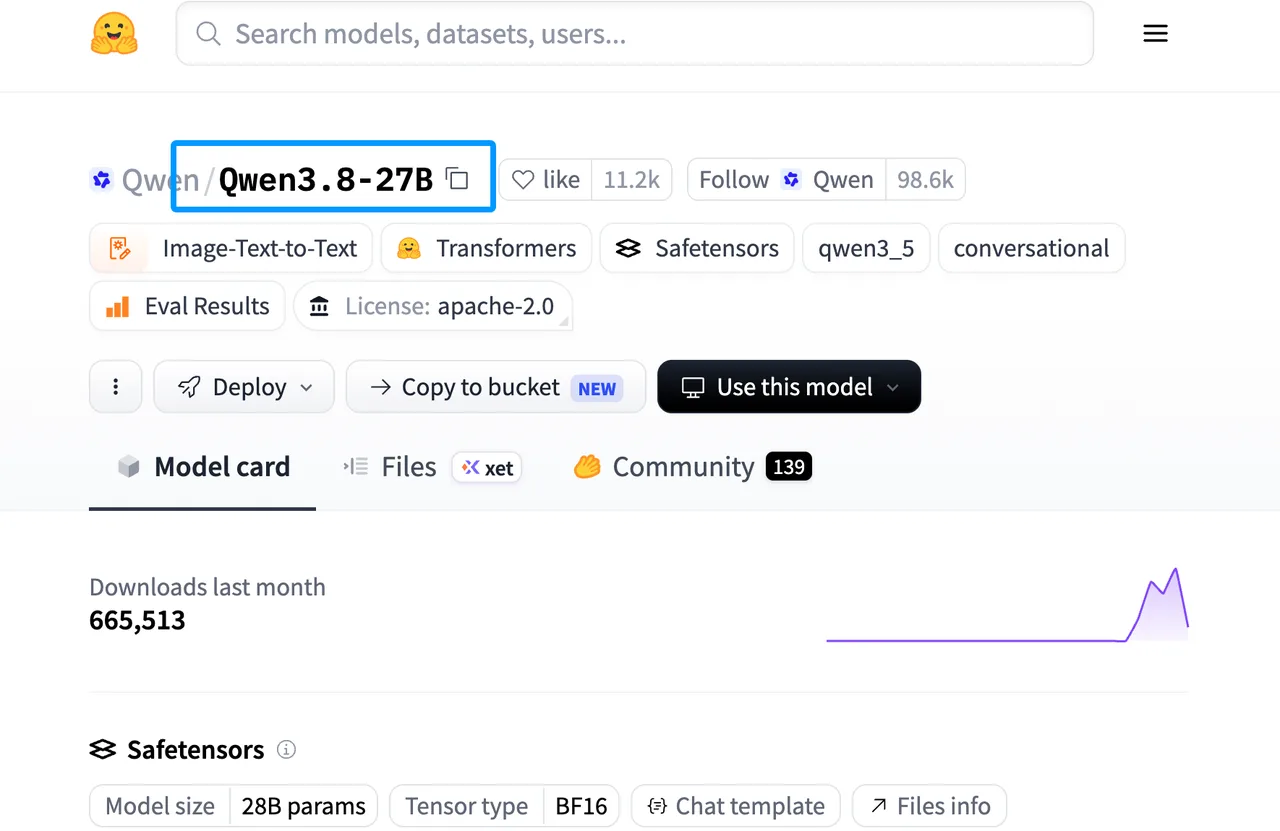This screenshot has height=831, width=1280.
Task: Open the License apache-2.0 tag
Action: pyautogui.click(x=433, y=306)
